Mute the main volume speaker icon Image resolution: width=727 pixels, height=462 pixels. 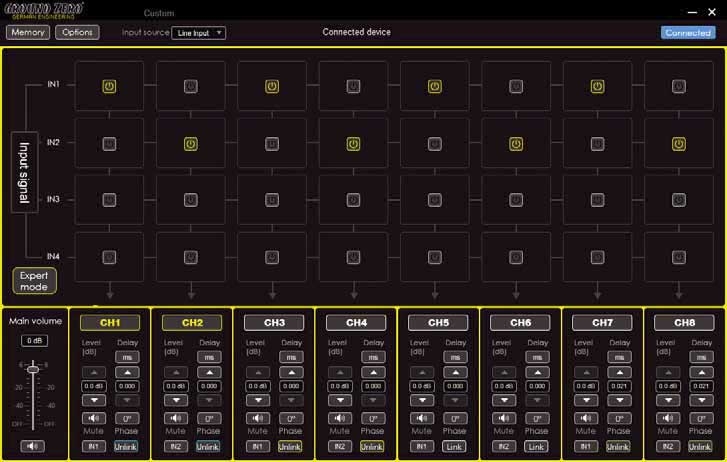[x=34, y=446]
